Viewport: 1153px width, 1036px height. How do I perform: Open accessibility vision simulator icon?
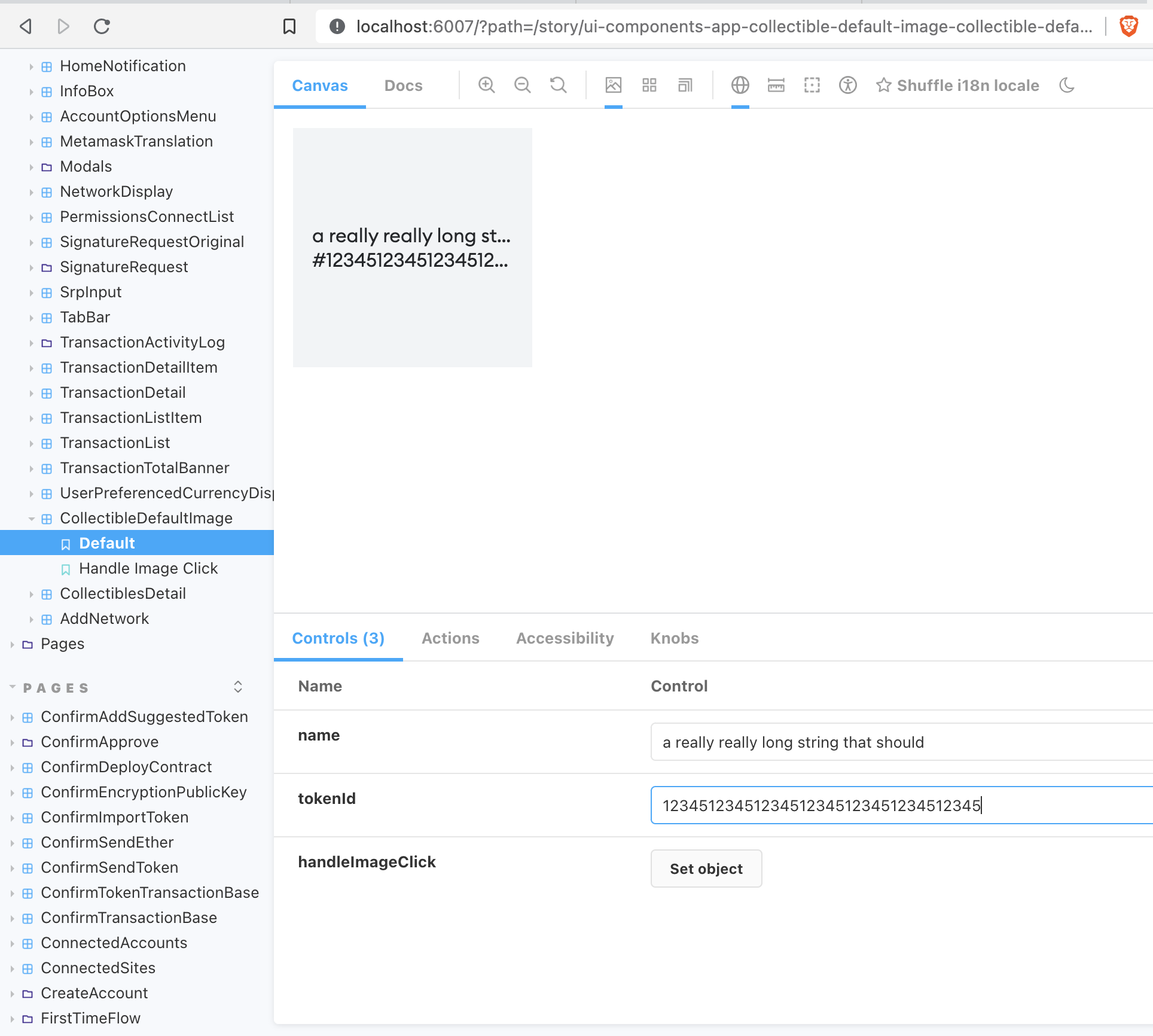(x=847, y=86)
